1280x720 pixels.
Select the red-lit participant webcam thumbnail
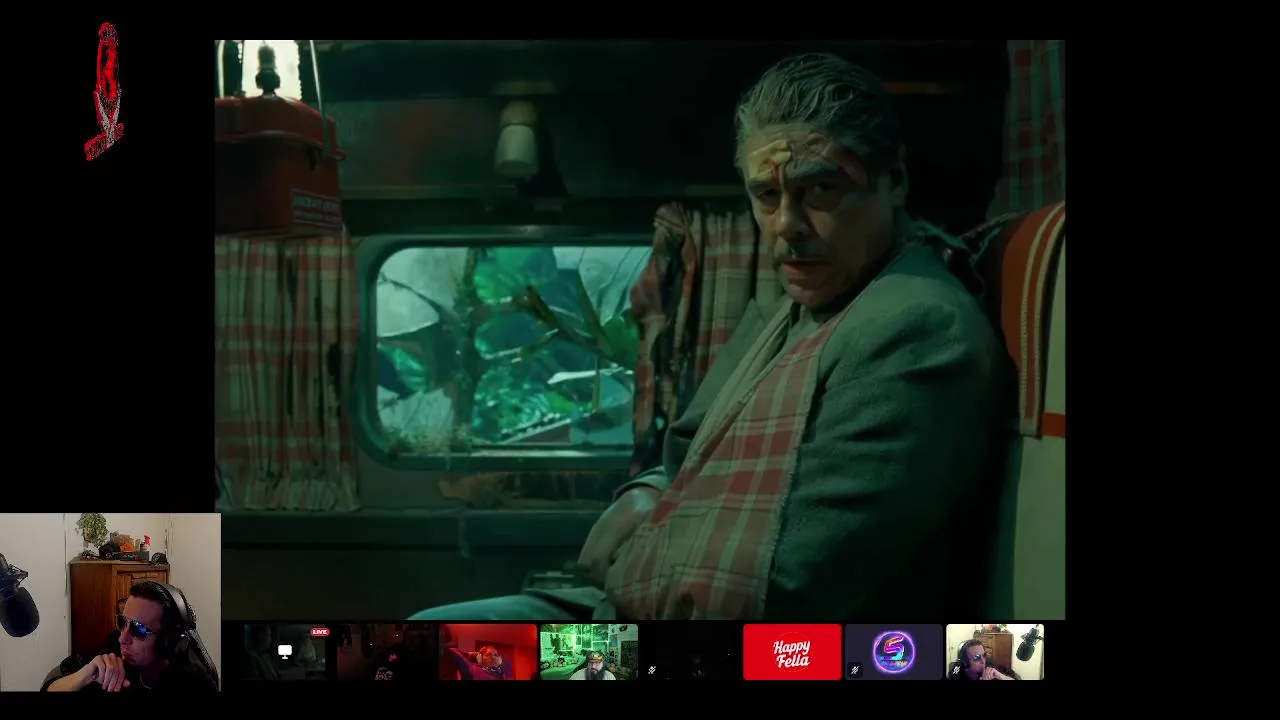click(488, 652)
